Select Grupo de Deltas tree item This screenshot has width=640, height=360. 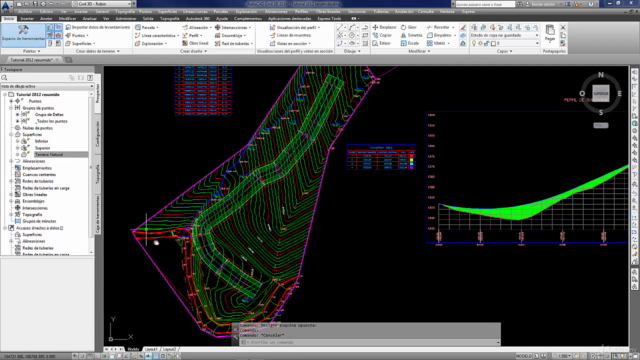click(49, 115)
